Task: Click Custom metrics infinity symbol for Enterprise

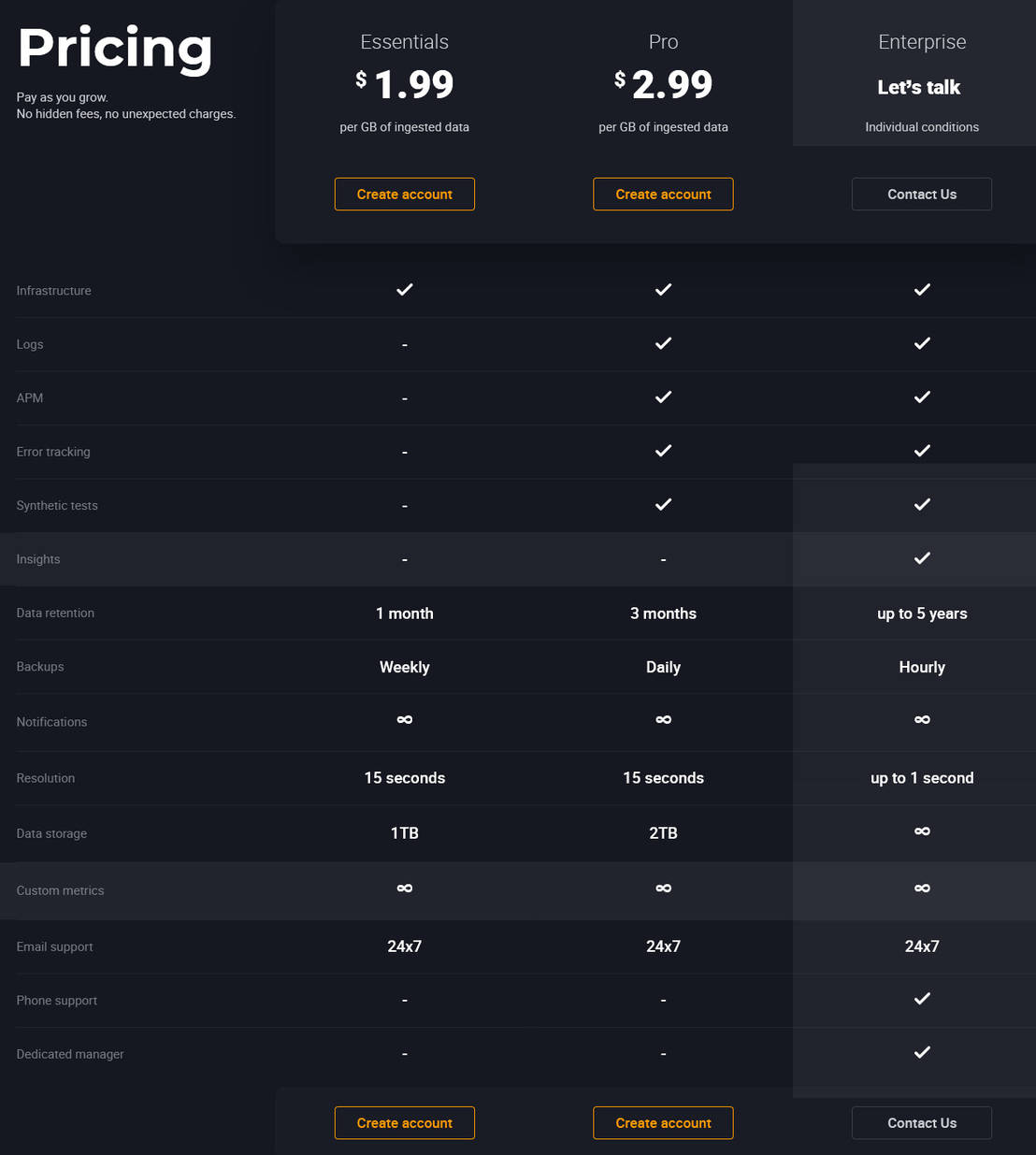Action: [922, 888]
